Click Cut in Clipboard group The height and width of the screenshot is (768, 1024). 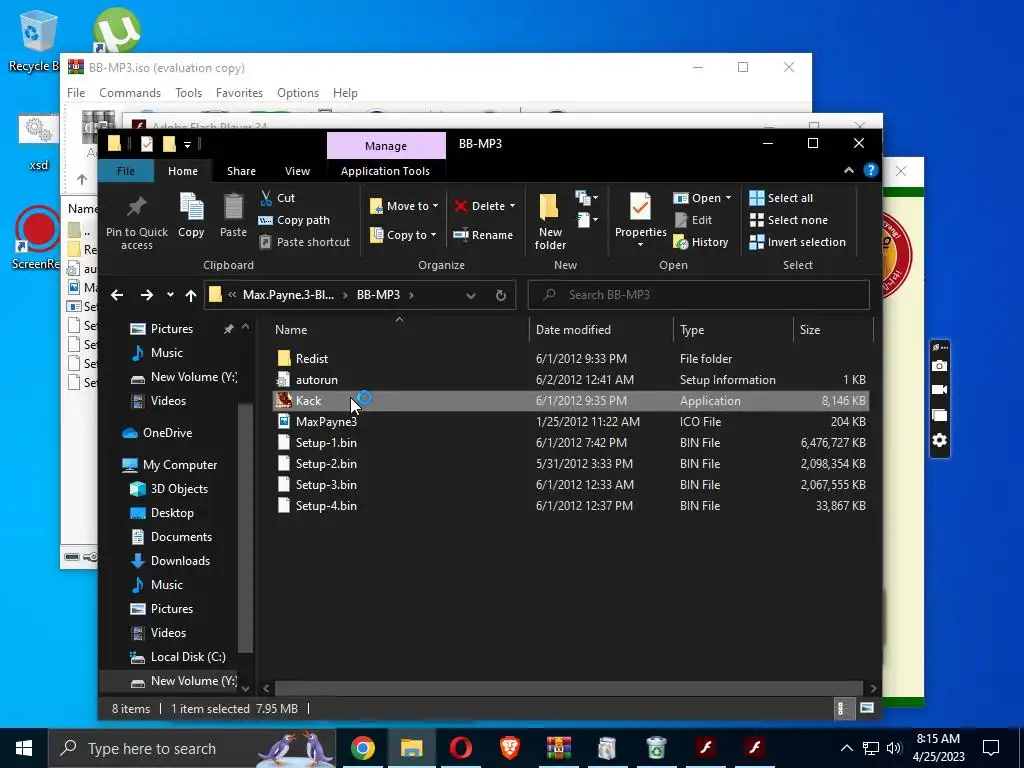tap(278, 198)
